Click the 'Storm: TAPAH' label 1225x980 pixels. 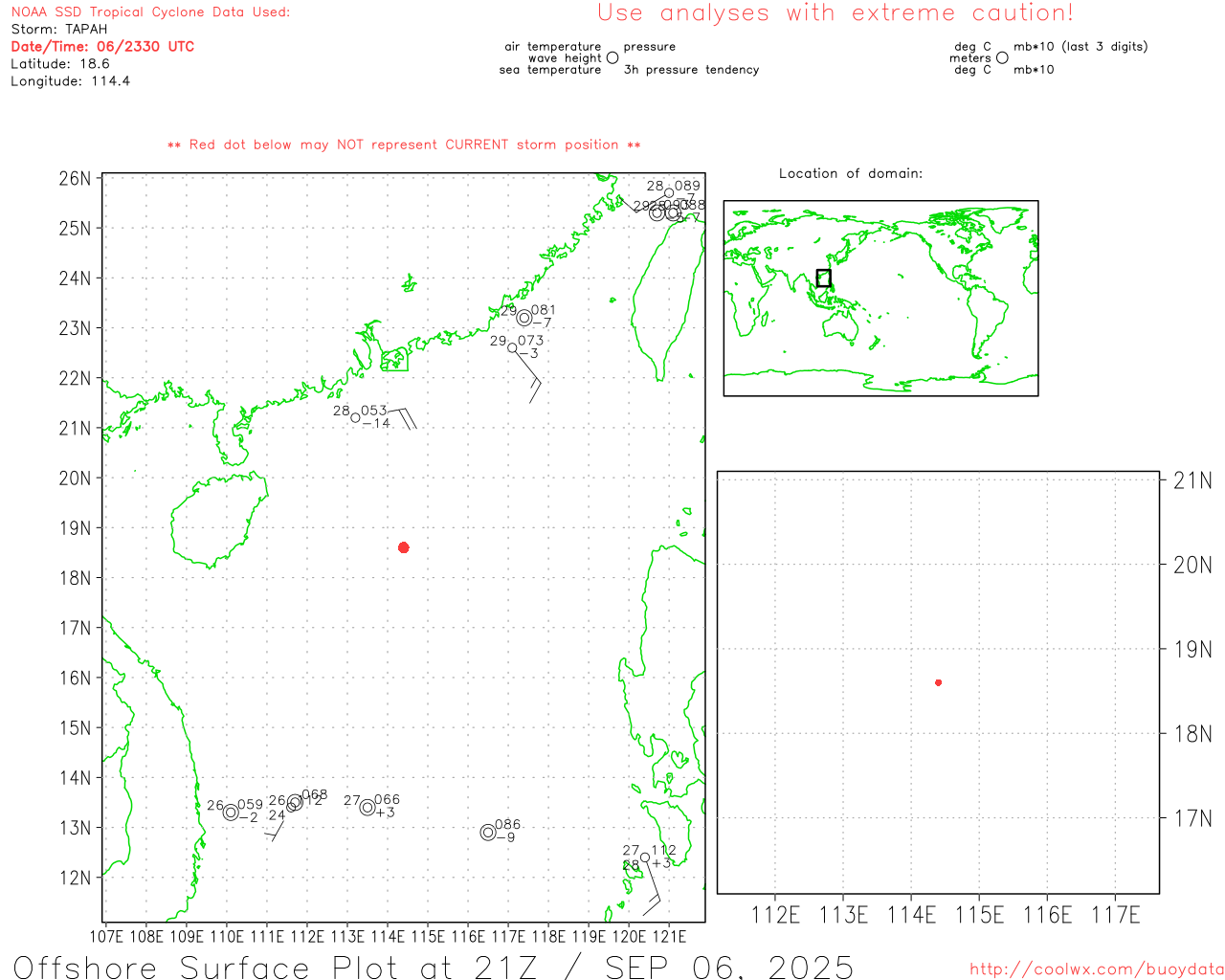(x=59, y=30)
